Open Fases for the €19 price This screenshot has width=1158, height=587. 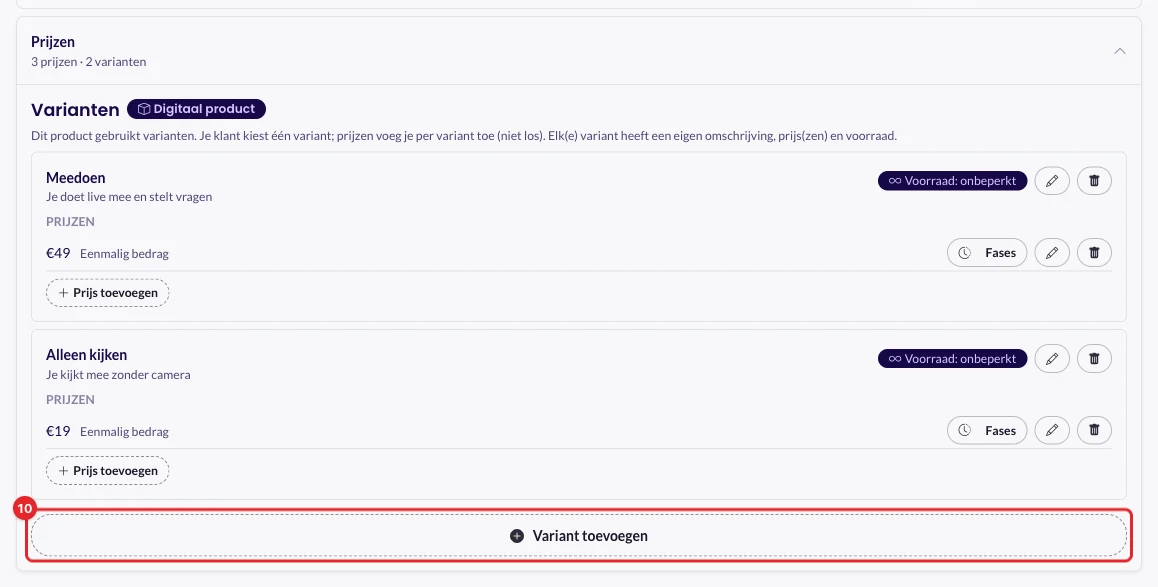point(987,430)
